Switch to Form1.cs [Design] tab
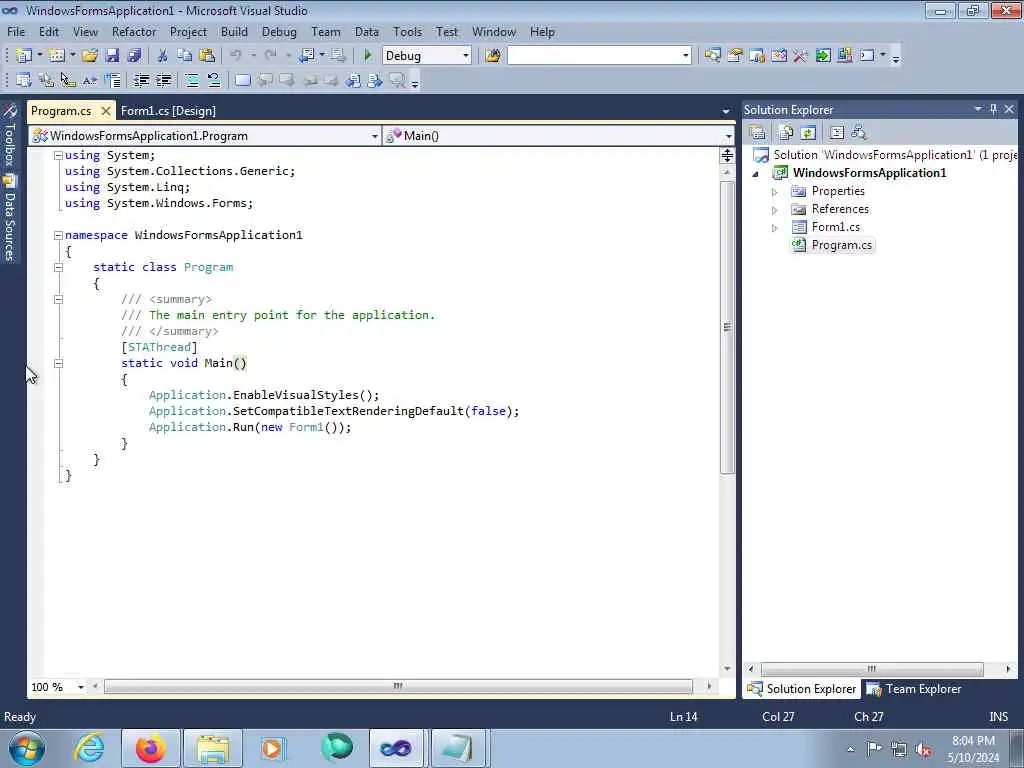The image size is (1024, 768). (168, 111)
